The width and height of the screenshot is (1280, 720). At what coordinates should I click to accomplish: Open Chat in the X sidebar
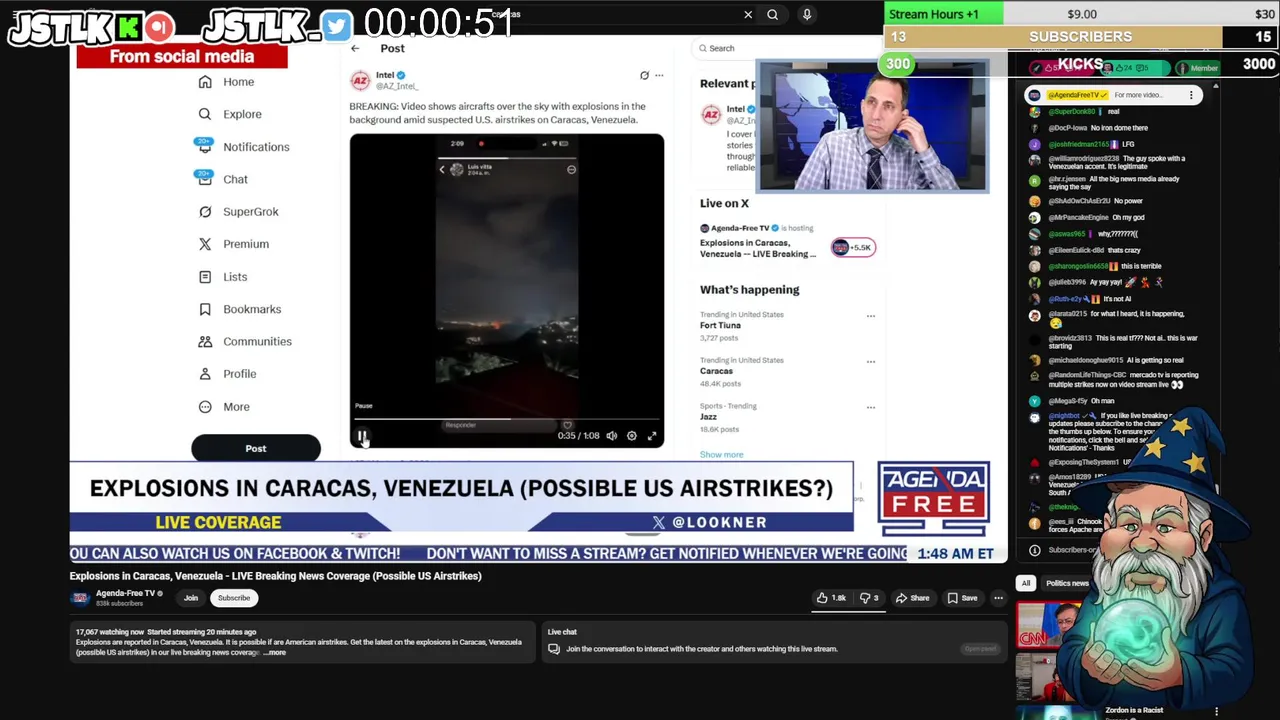tap(222, 179)
